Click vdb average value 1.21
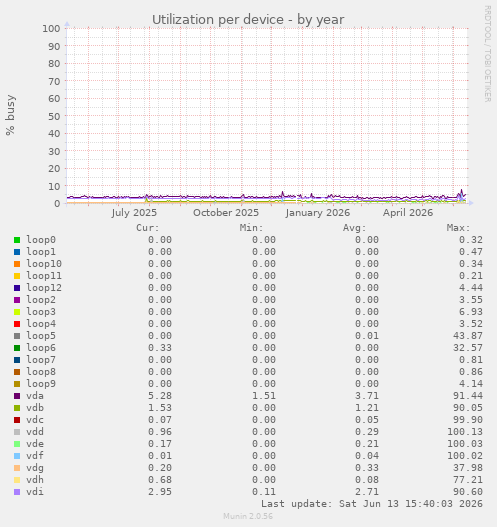 pos(367,408)
